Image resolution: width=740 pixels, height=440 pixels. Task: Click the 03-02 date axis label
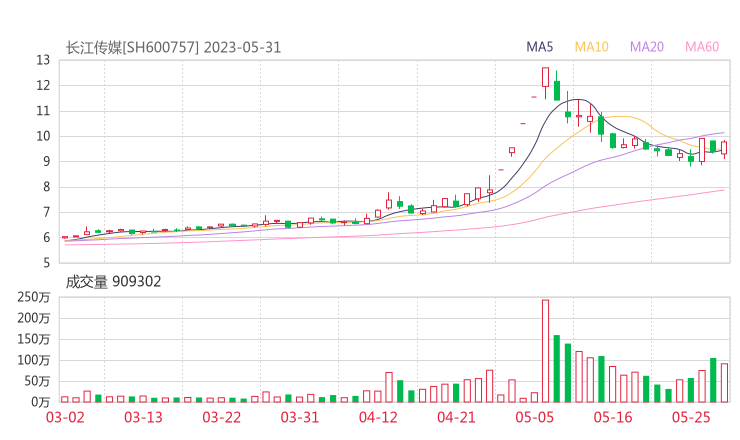tap(65, 417)
